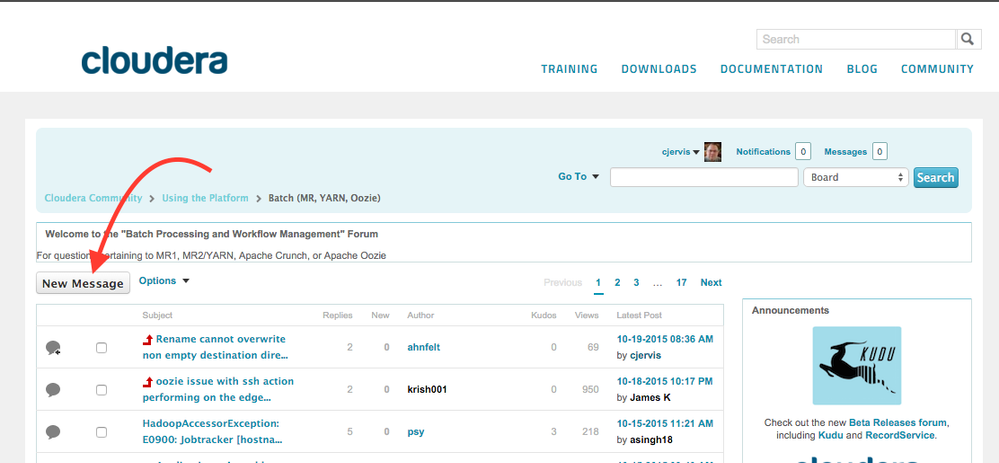
Task: Click the Kudos column header
Action: tap(543, 315)
